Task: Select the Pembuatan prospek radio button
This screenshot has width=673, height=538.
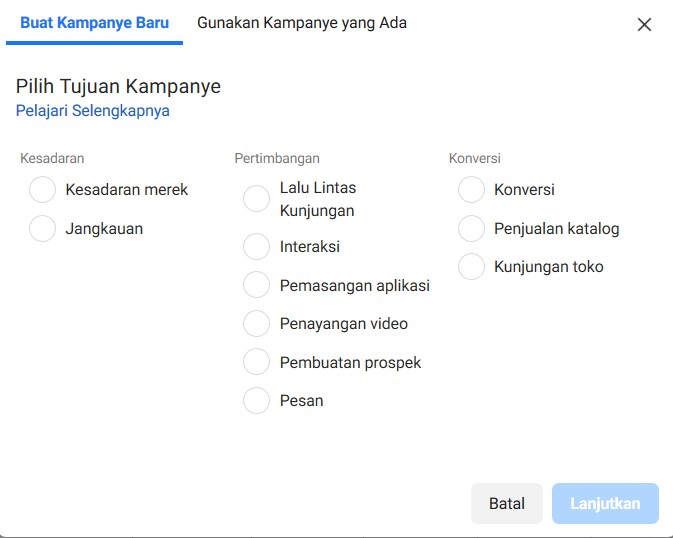Action: pyautogui.click(x=256, y=362)
